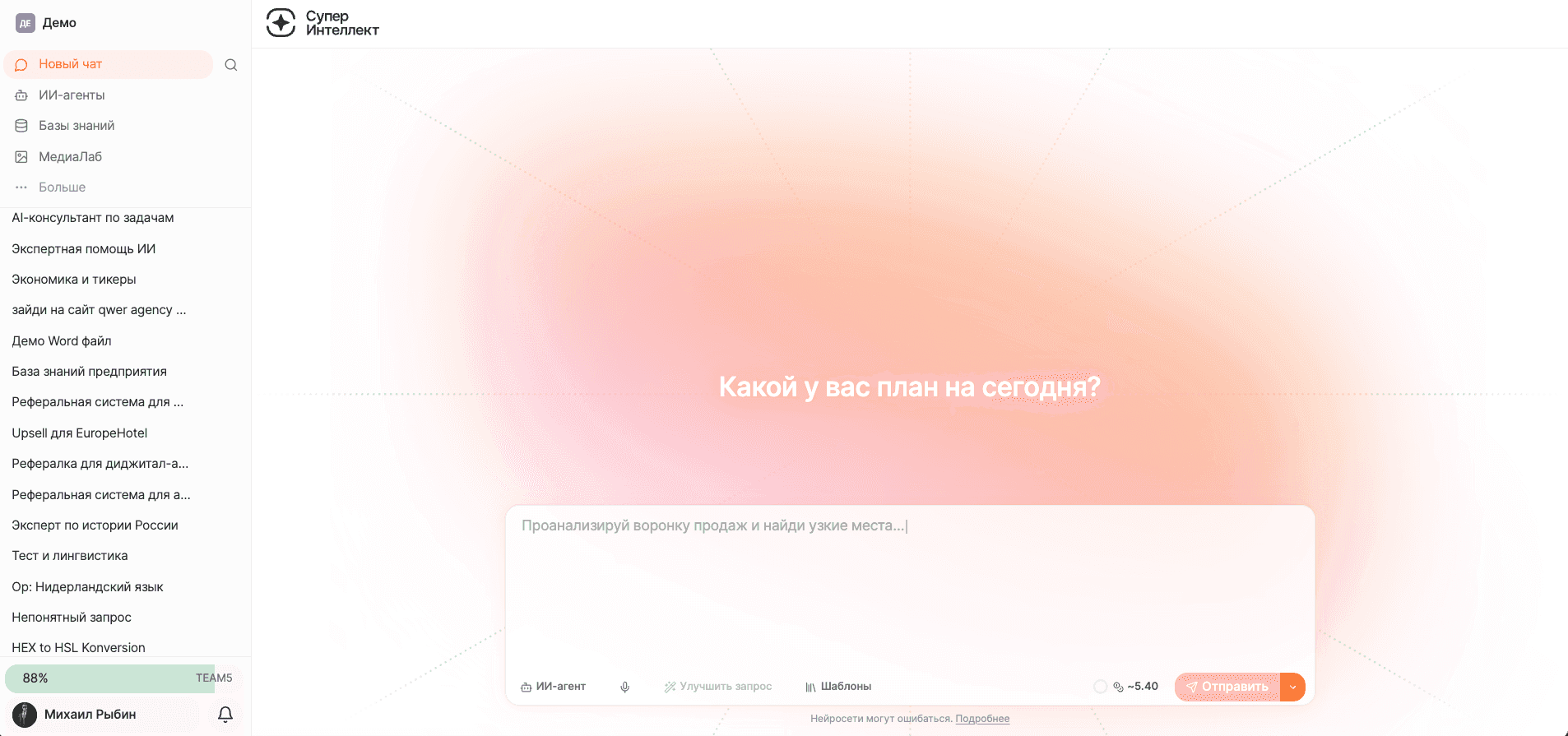Open chat HEX to HSL Konversion
The height and width of the screenshot is (736, 1568).
(x=78, y=648)
